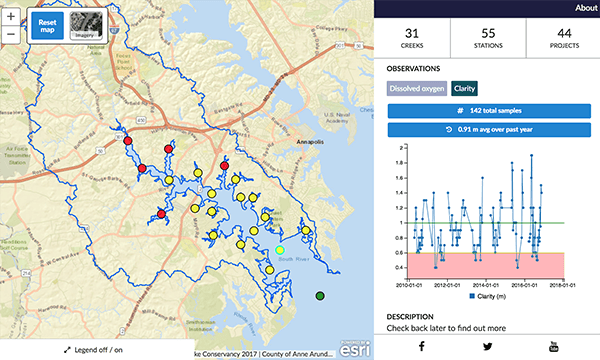Click the U.S. Naval Academy map label

point(337,118)
